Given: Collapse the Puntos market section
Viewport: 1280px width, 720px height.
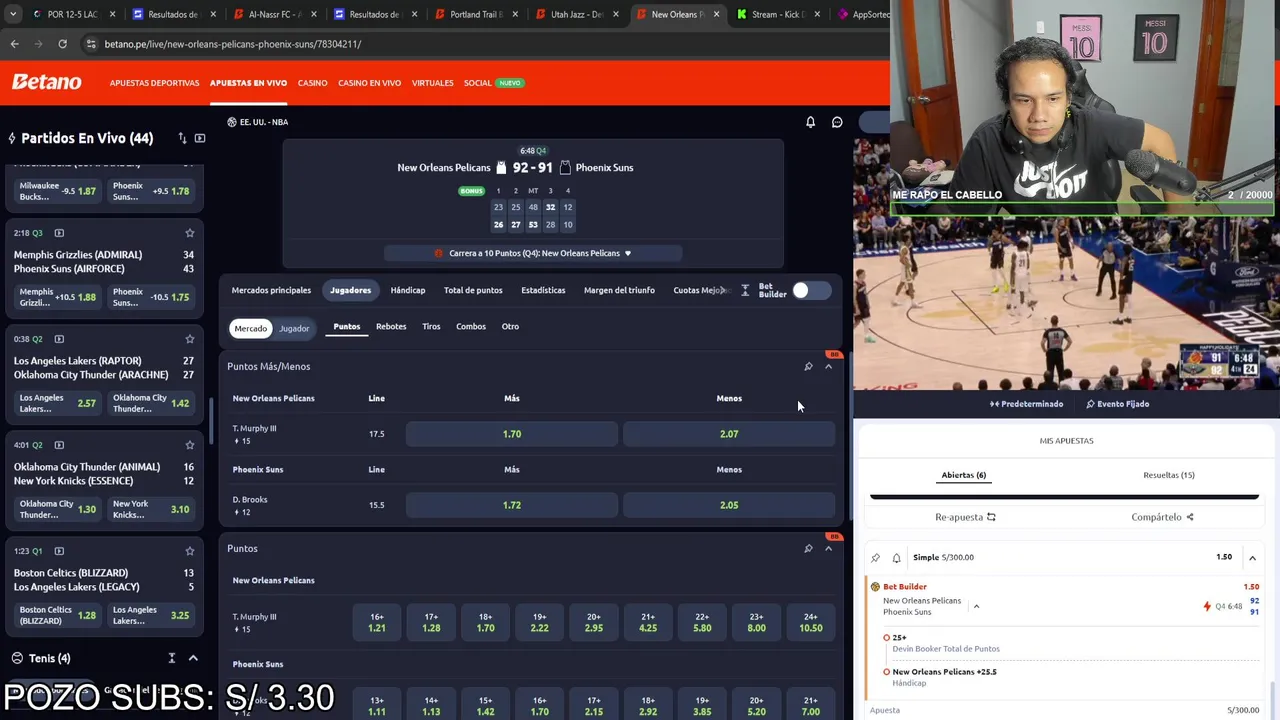Looking at the screenshot, I should 828,549.
